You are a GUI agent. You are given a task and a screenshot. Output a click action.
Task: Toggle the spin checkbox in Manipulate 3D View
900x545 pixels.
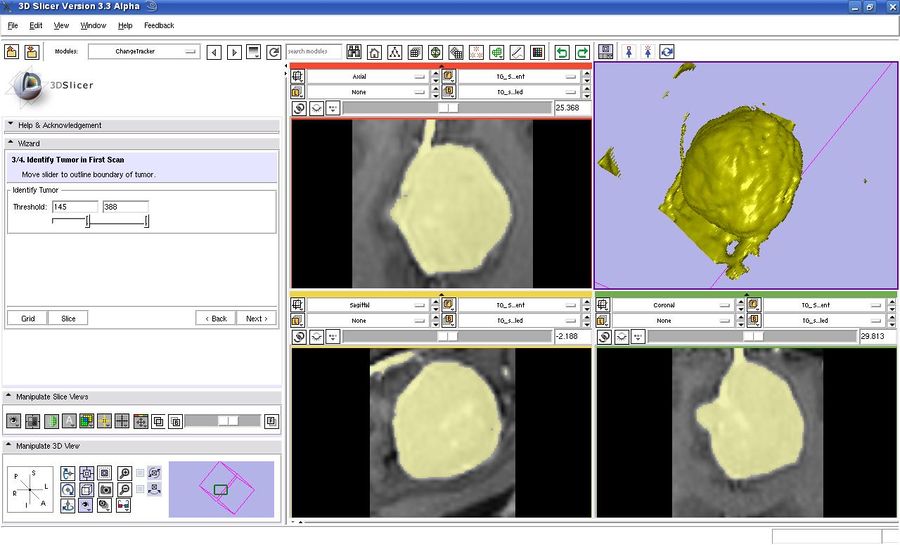pos(141,473)
